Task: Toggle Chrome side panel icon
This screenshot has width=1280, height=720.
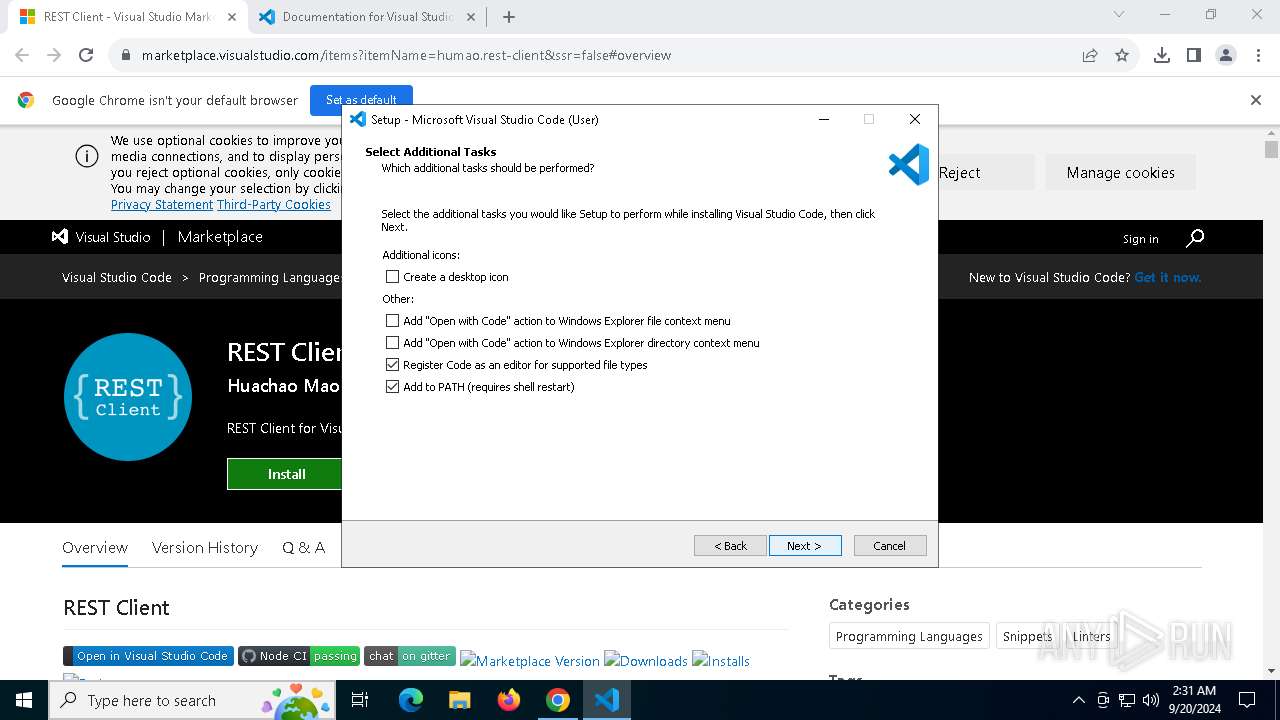Action: 1194,55
